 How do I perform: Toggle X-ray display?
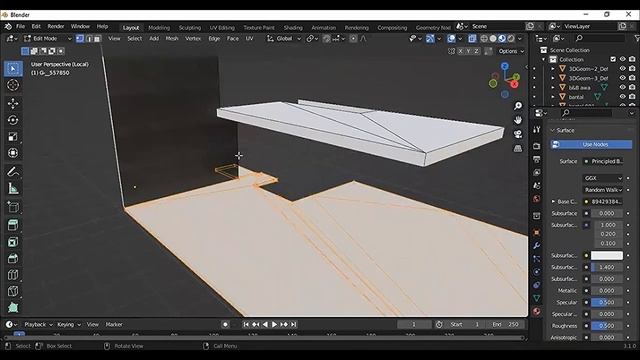472,38
